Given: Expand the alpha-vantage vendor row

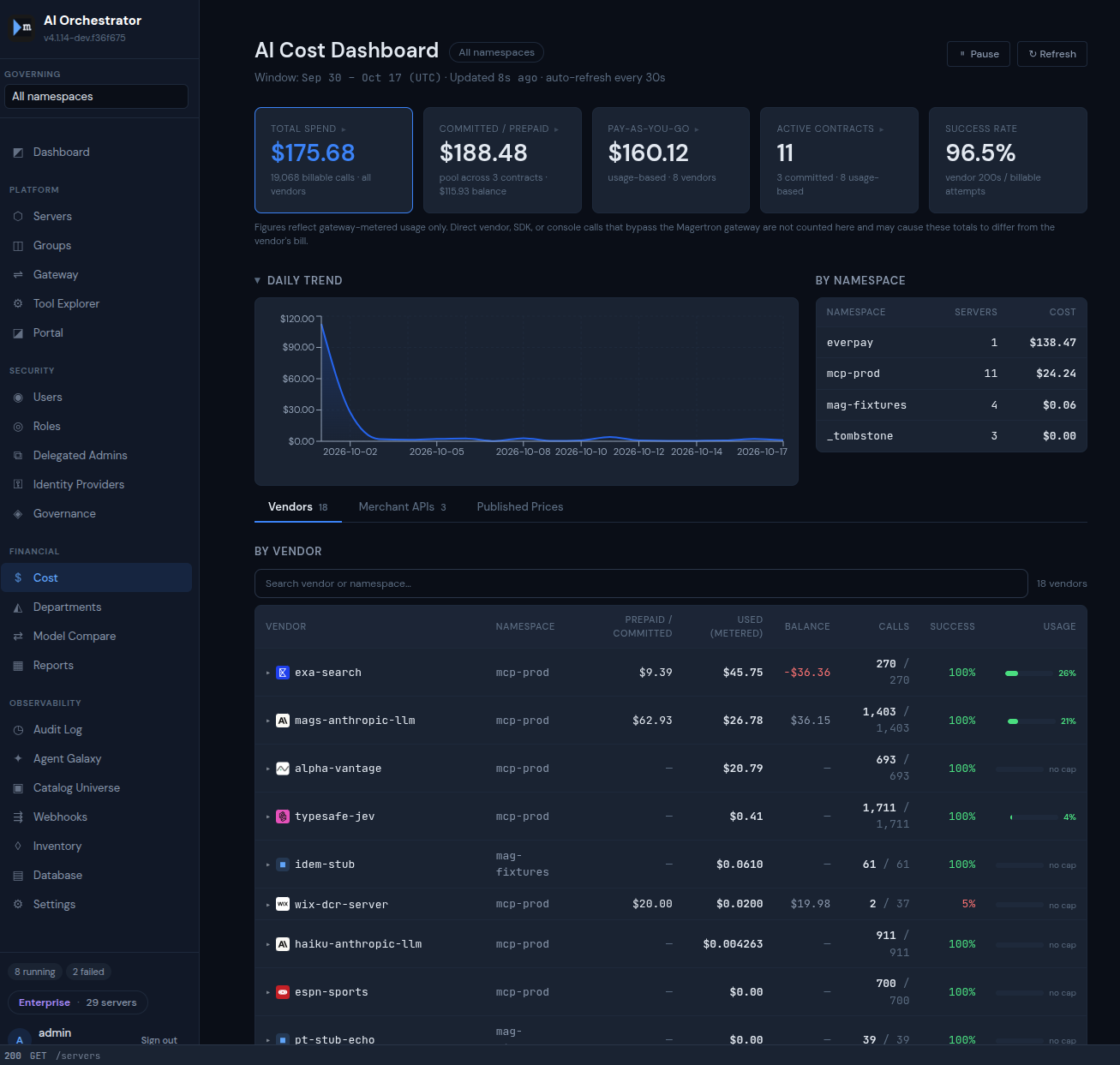Looking at the screenshot, I should click(268, 769).
